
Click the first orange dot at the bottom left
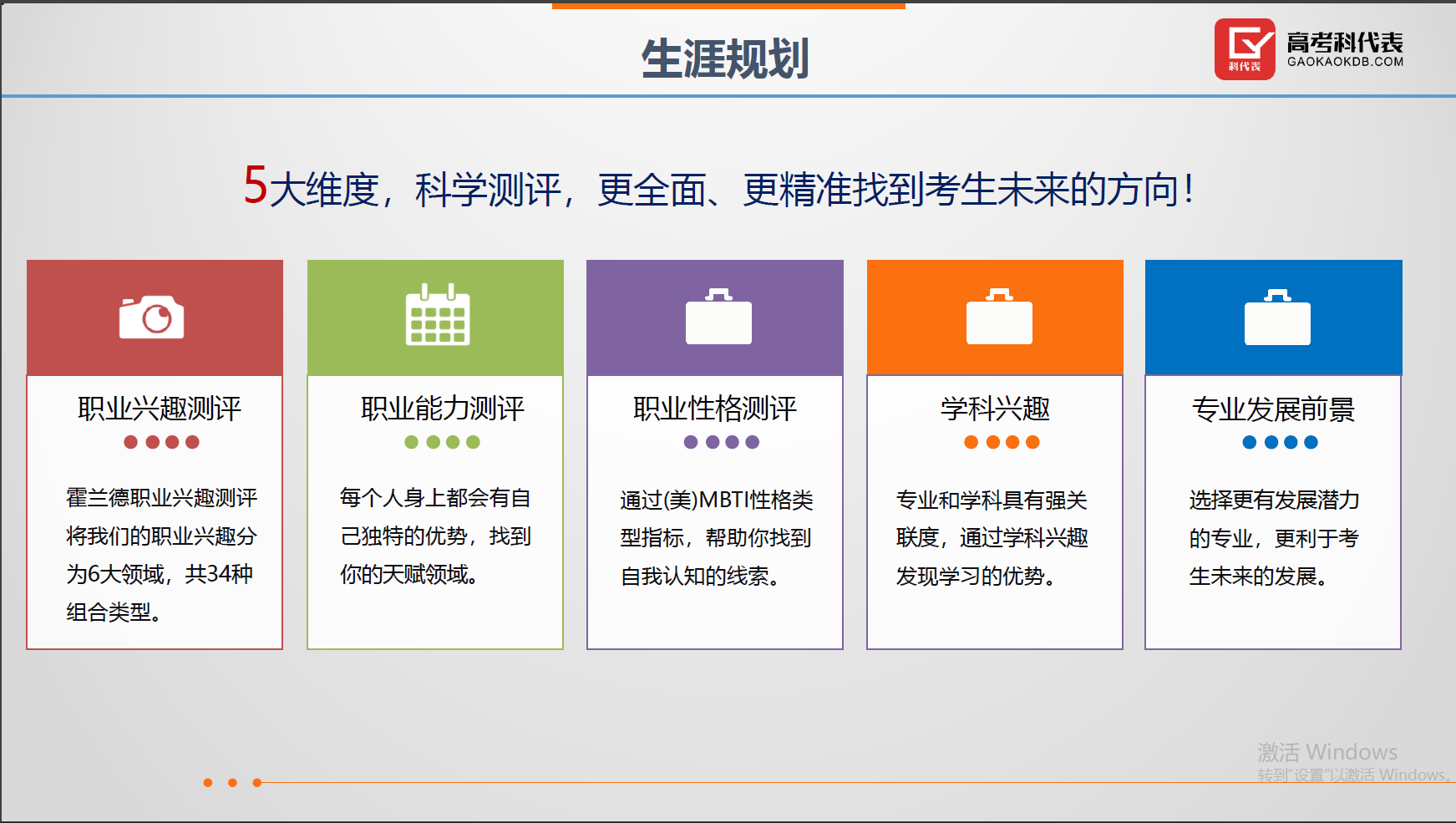click(x=208, y=783)
